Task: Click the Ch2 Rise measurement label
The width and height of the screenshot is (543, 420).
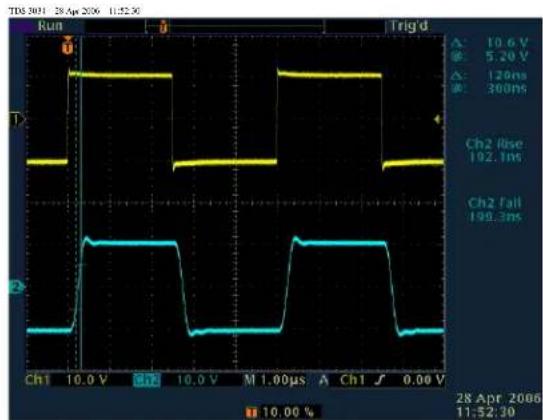Action: point(495,144)
